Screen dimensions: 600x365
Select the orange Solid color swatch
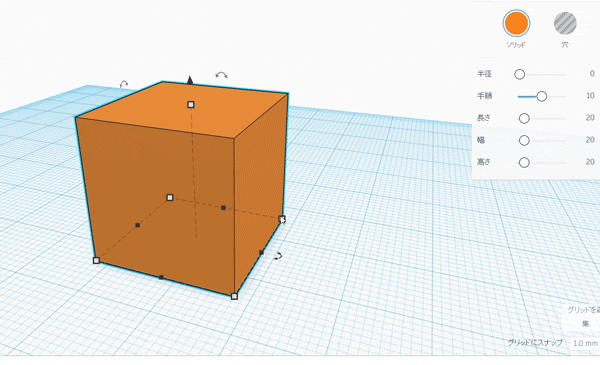(x=516, y=23)
